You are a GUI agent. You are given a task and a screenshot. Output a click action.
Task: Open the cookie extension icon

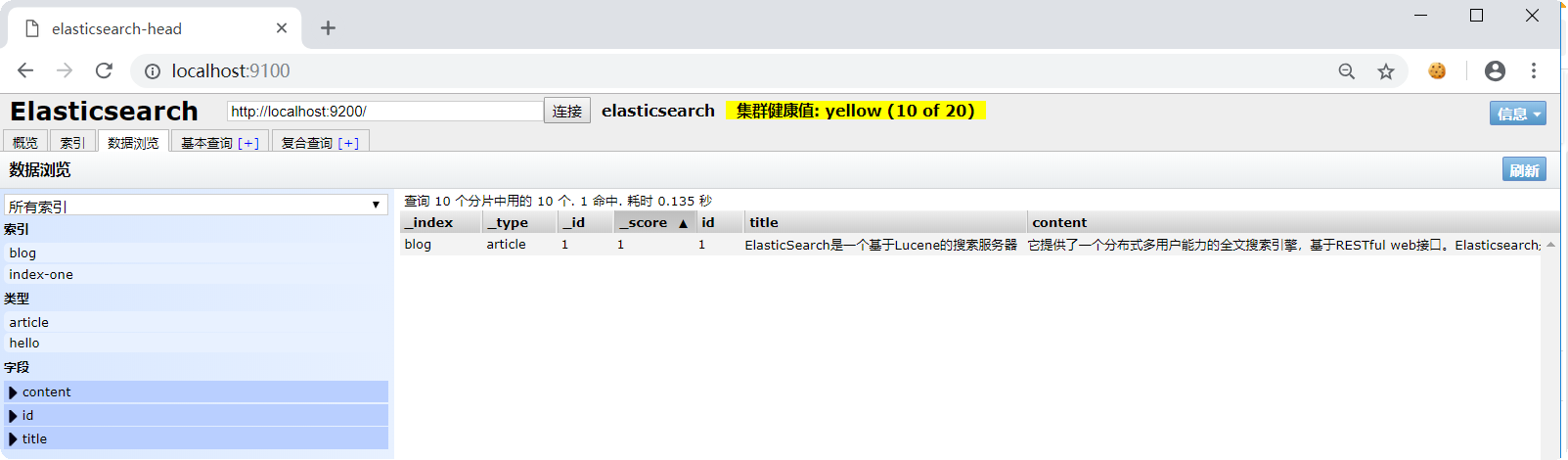coord(1437,70)
